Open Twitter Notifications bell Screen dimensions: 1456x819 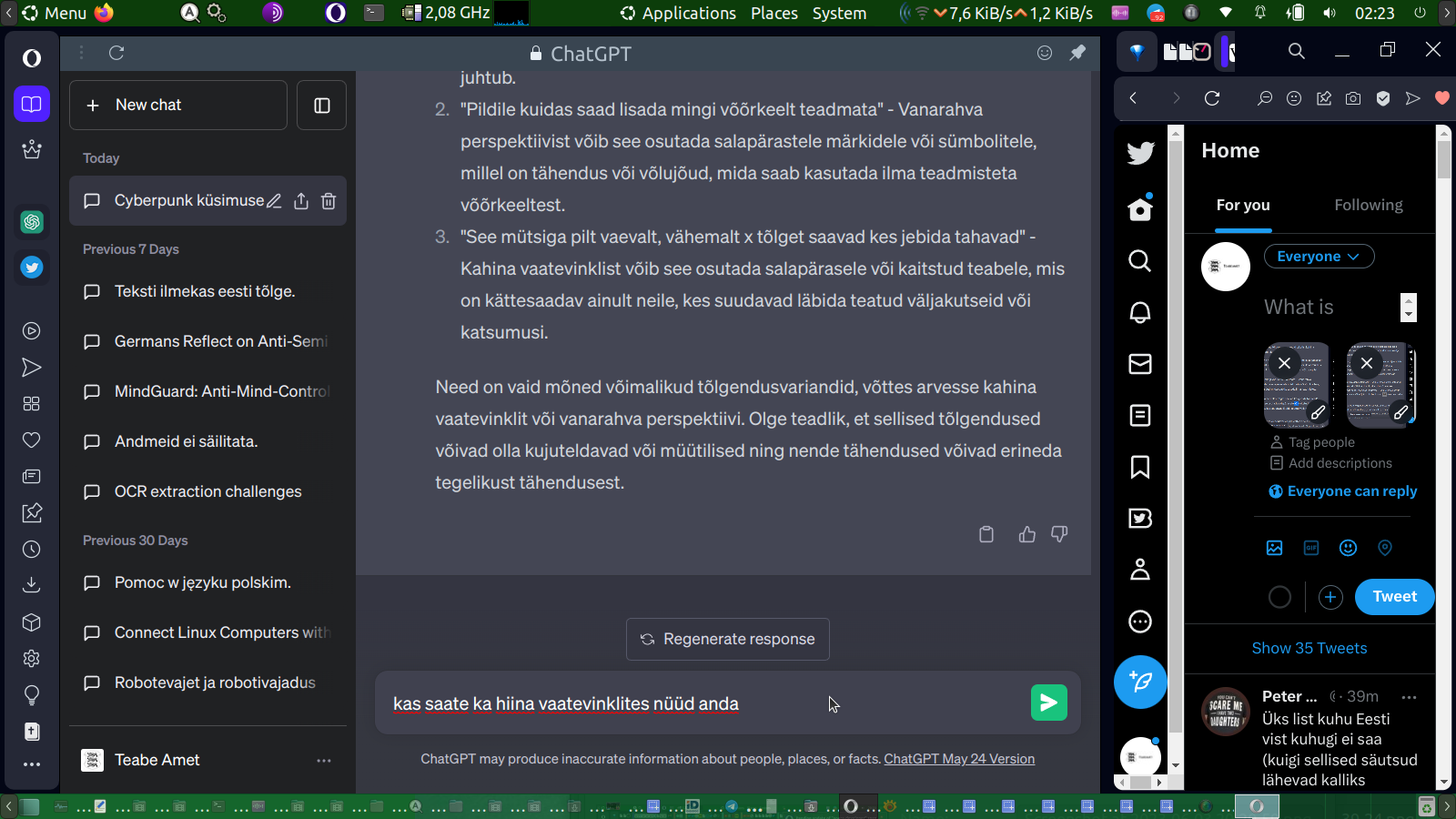click(1140, 312)
